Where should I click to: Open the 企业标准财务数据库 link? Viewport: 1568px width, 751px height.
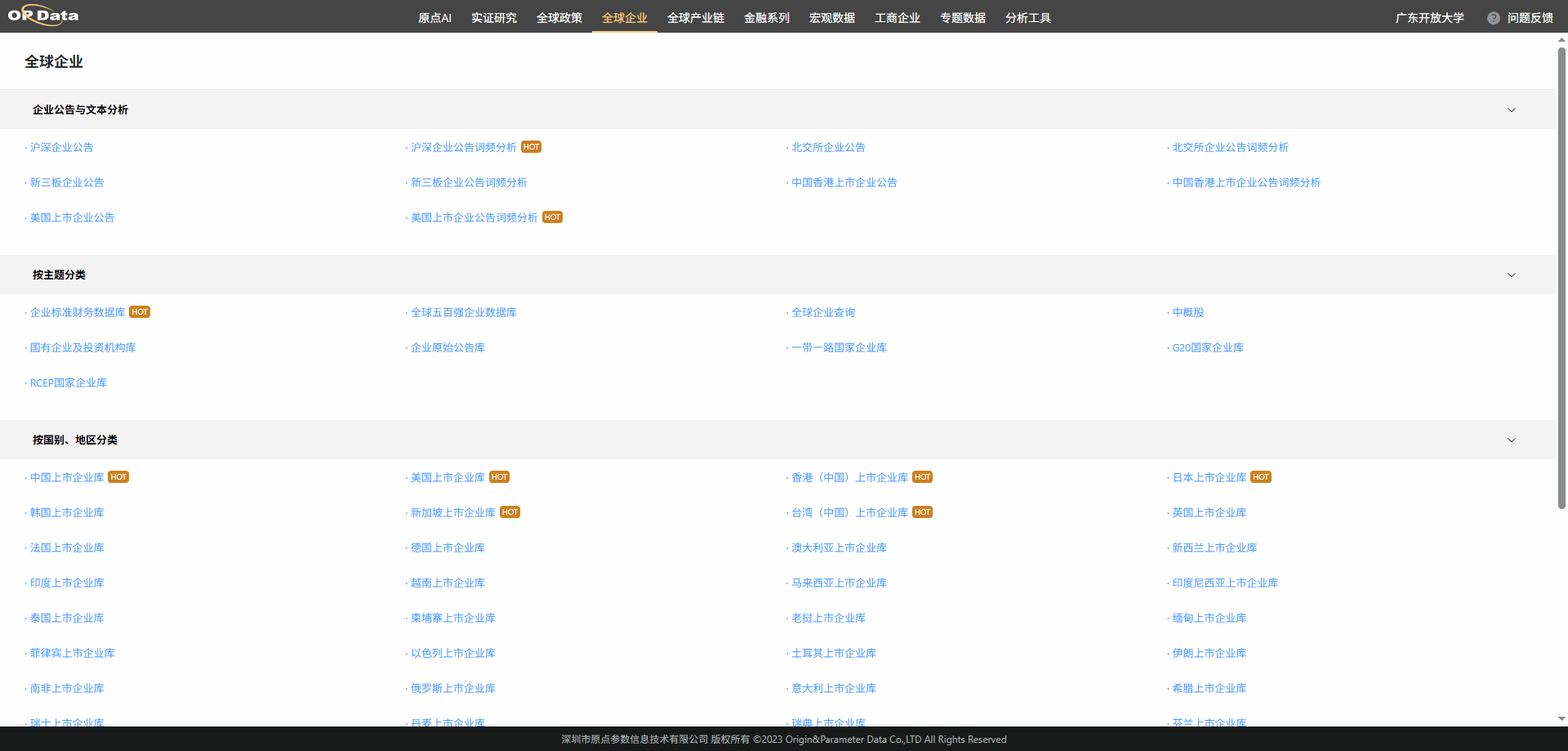tap(78, 313)
